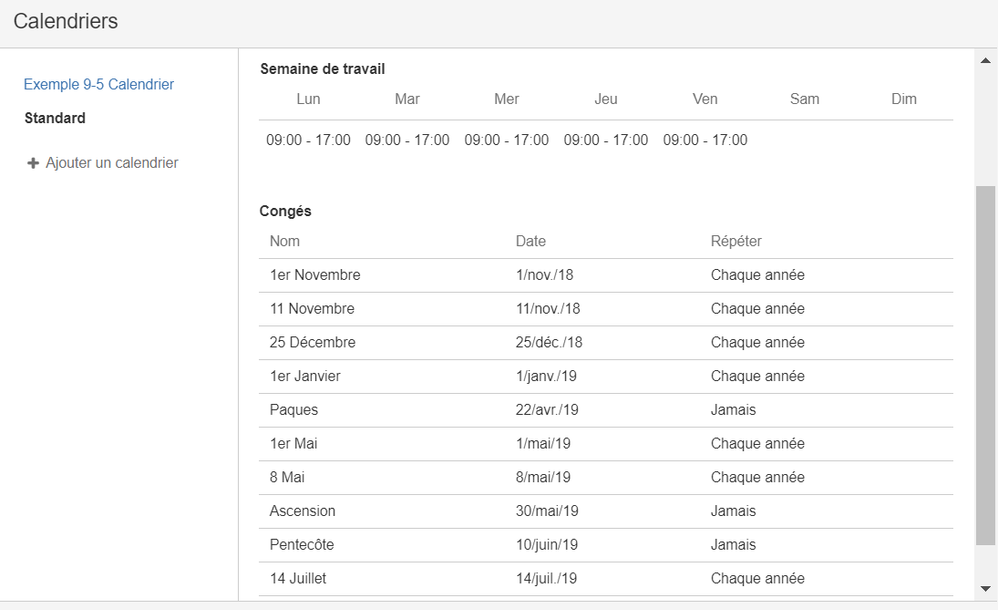Select the Standard calendar in sidebar
This screenshot has height=610, width=998.
[55, 118]
